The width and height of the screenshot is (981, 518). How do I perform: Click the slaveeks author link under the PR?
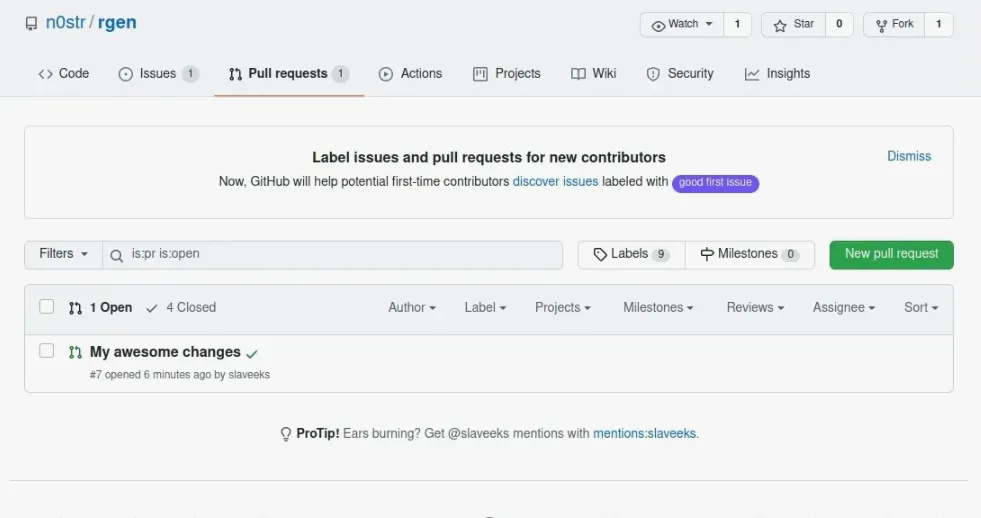[x=249, y=375]
